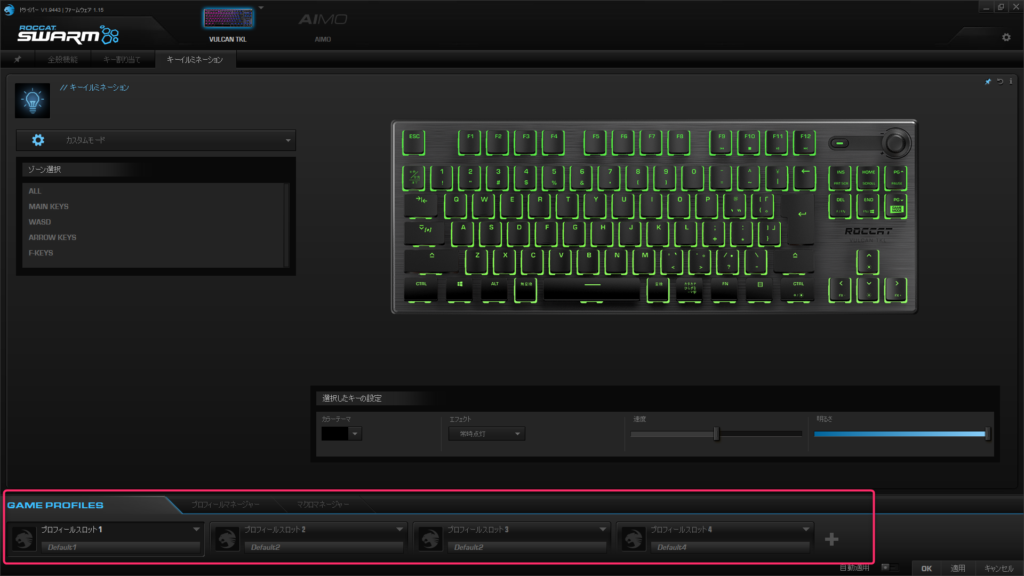The width and height of the screenshot is (1024, 576).
Task: Click the 適用 apply button
Action: (x=957, y=569)
